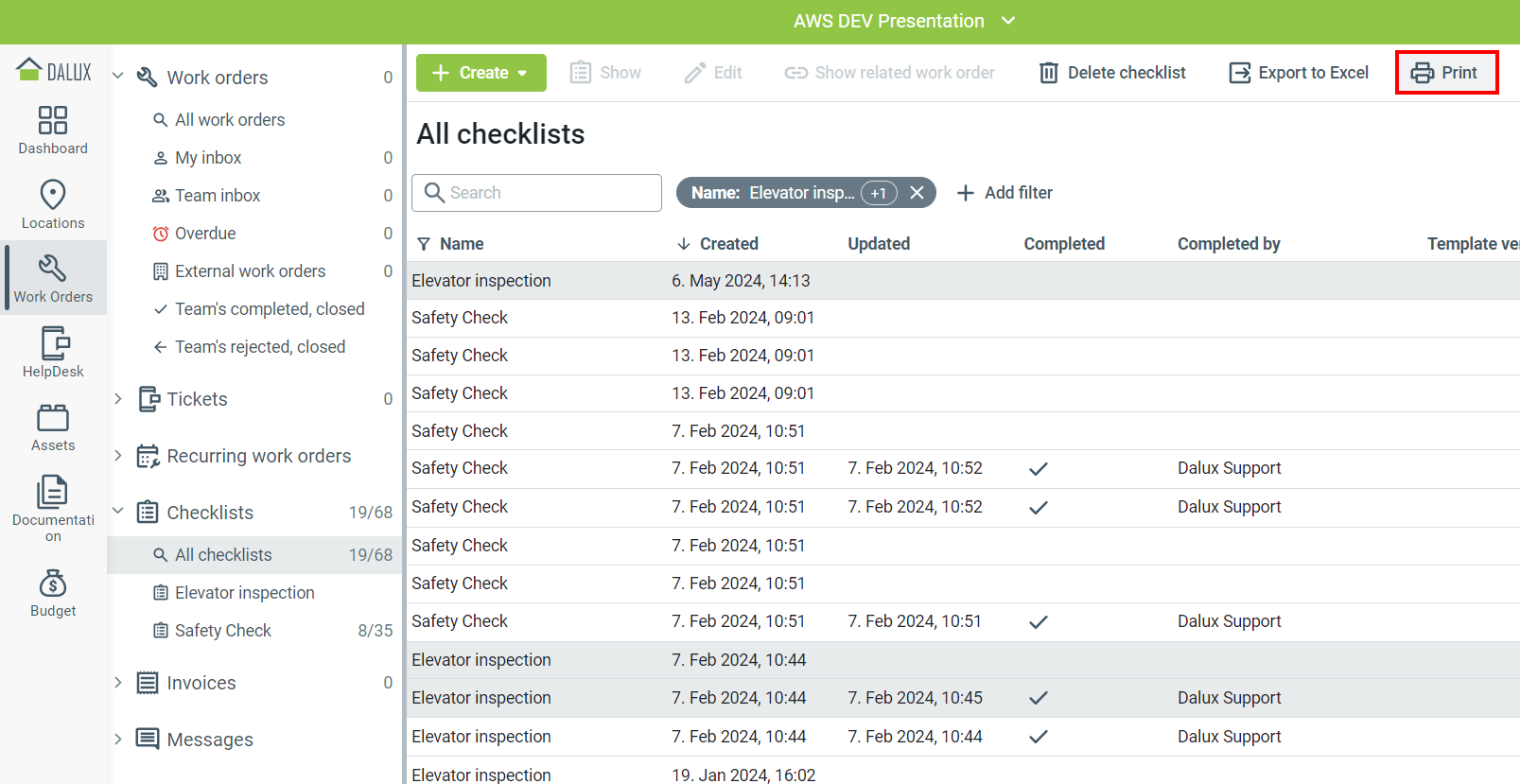The image size is (1520, 784).
Task: Expand the Recurring work orders section
Action: pyautogui.click(x=118, y=455)
